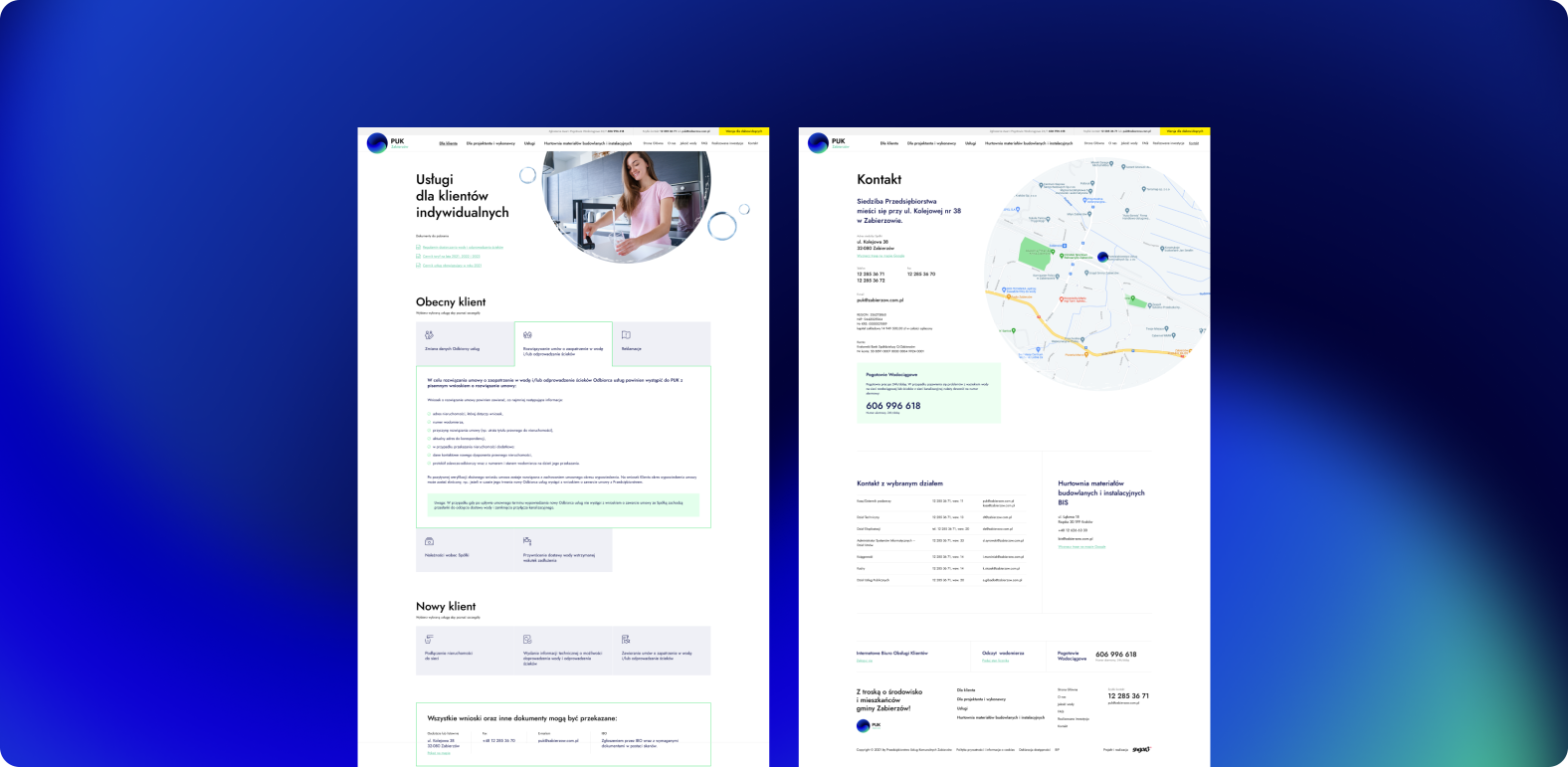
Task: Open the first document link under the heading
Action: pos(463,247)
